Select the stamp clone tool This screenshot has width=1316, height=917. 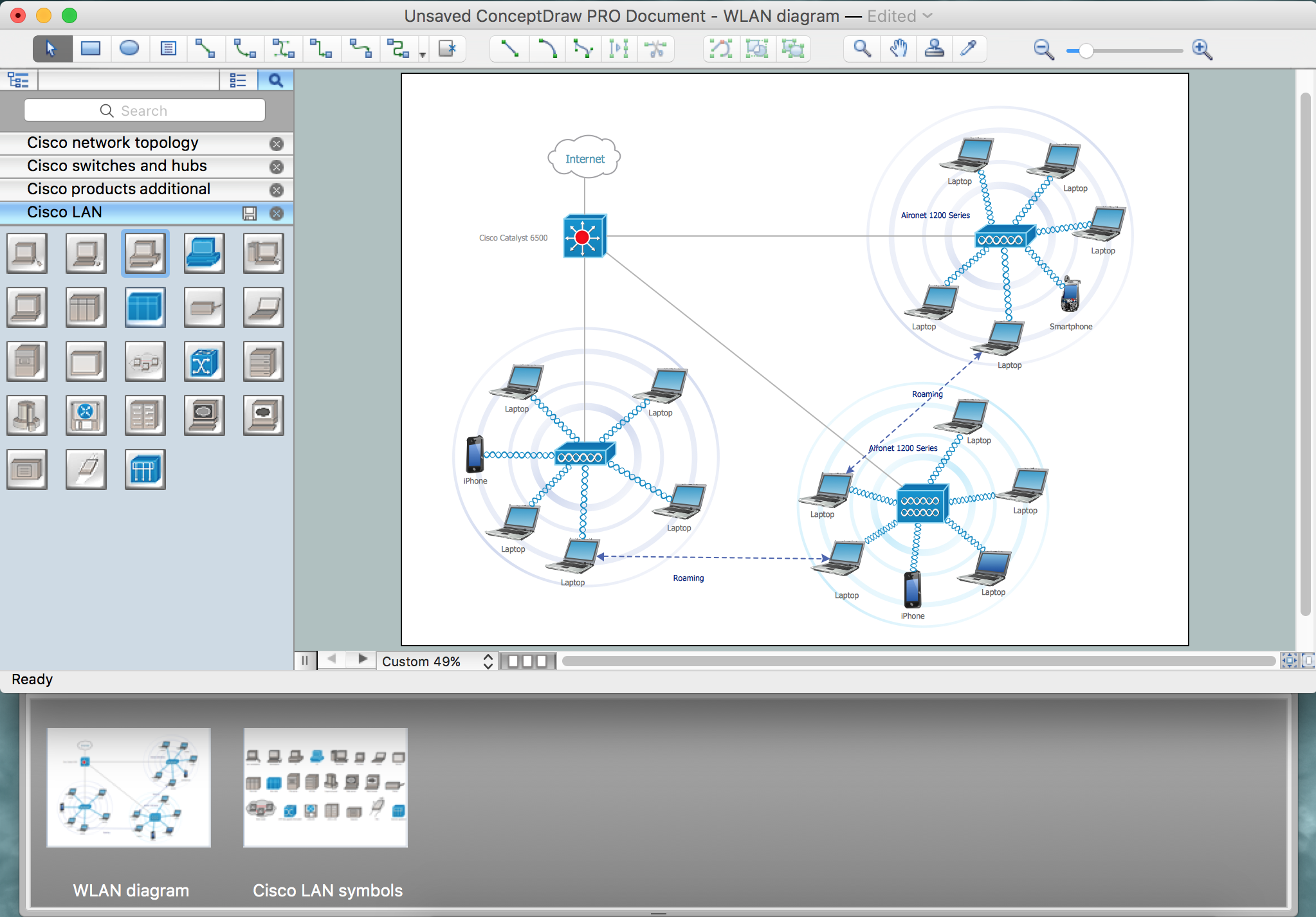pyautogui.click(x=934, y=49)
